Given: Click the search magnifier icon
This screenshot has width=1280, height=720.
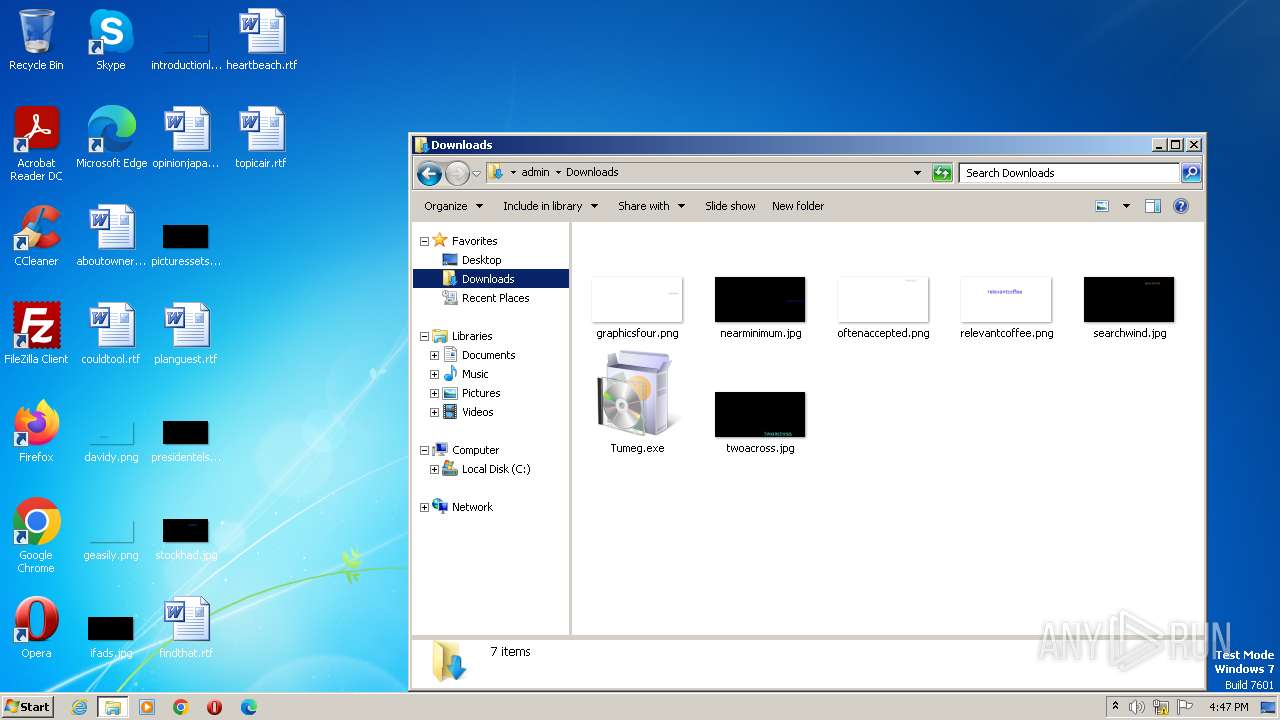Looking at the screenshot, I should tap(1191, 173).
